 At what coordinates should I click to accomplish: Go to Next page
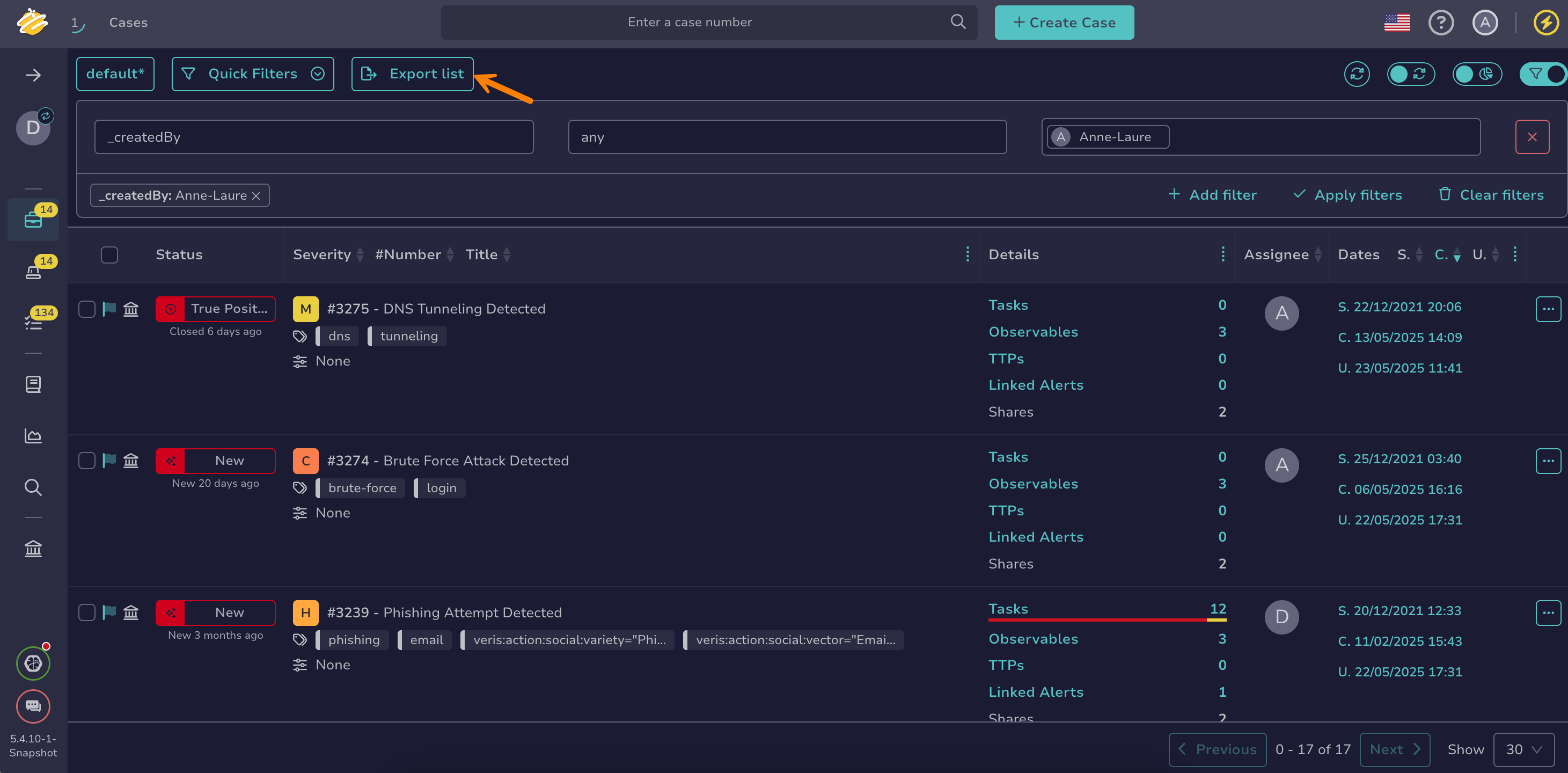[1394, 749]
